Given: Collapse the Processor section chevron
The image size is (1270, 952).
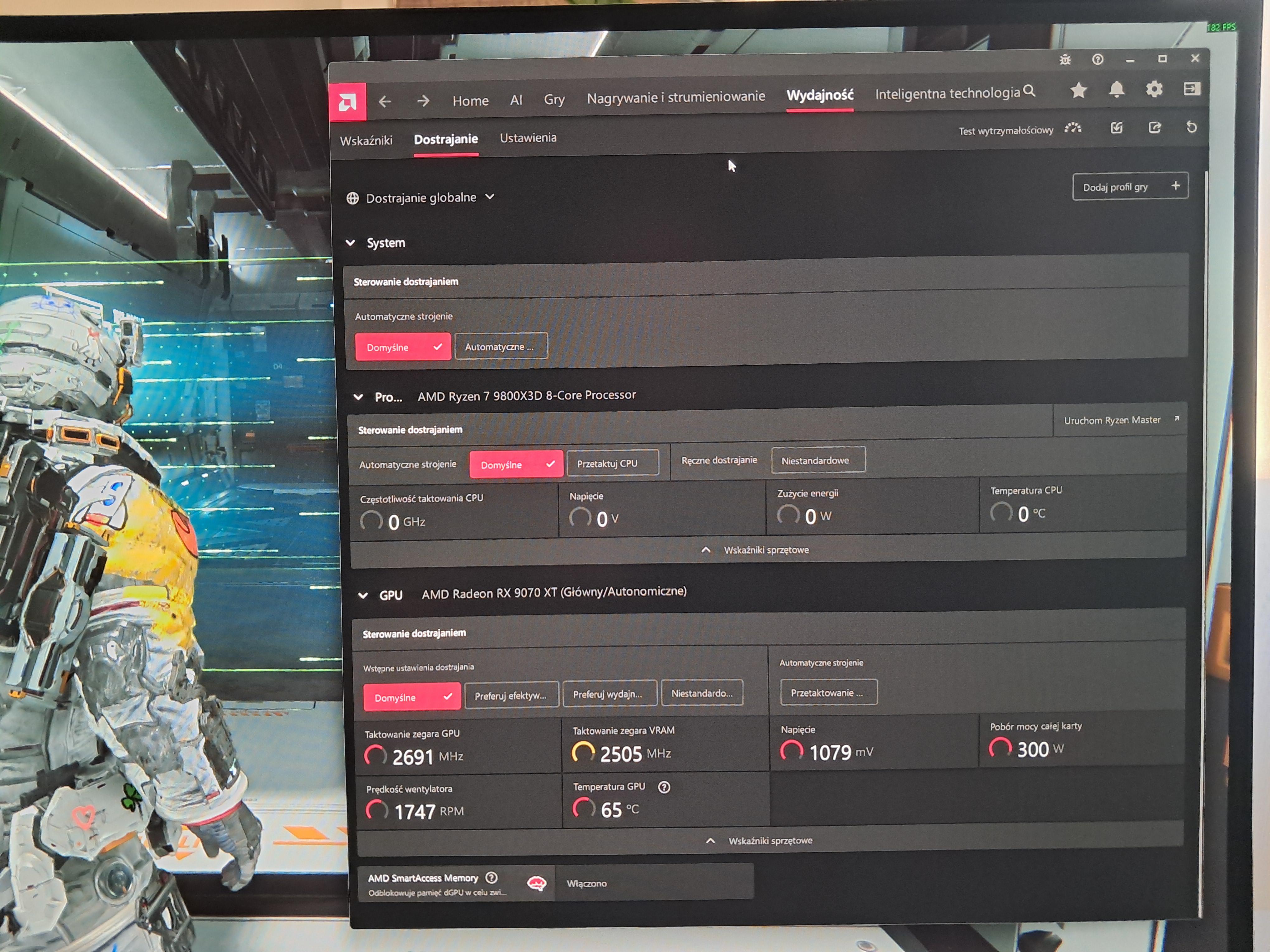Looking at the screenshot, I should pos(358,397).
